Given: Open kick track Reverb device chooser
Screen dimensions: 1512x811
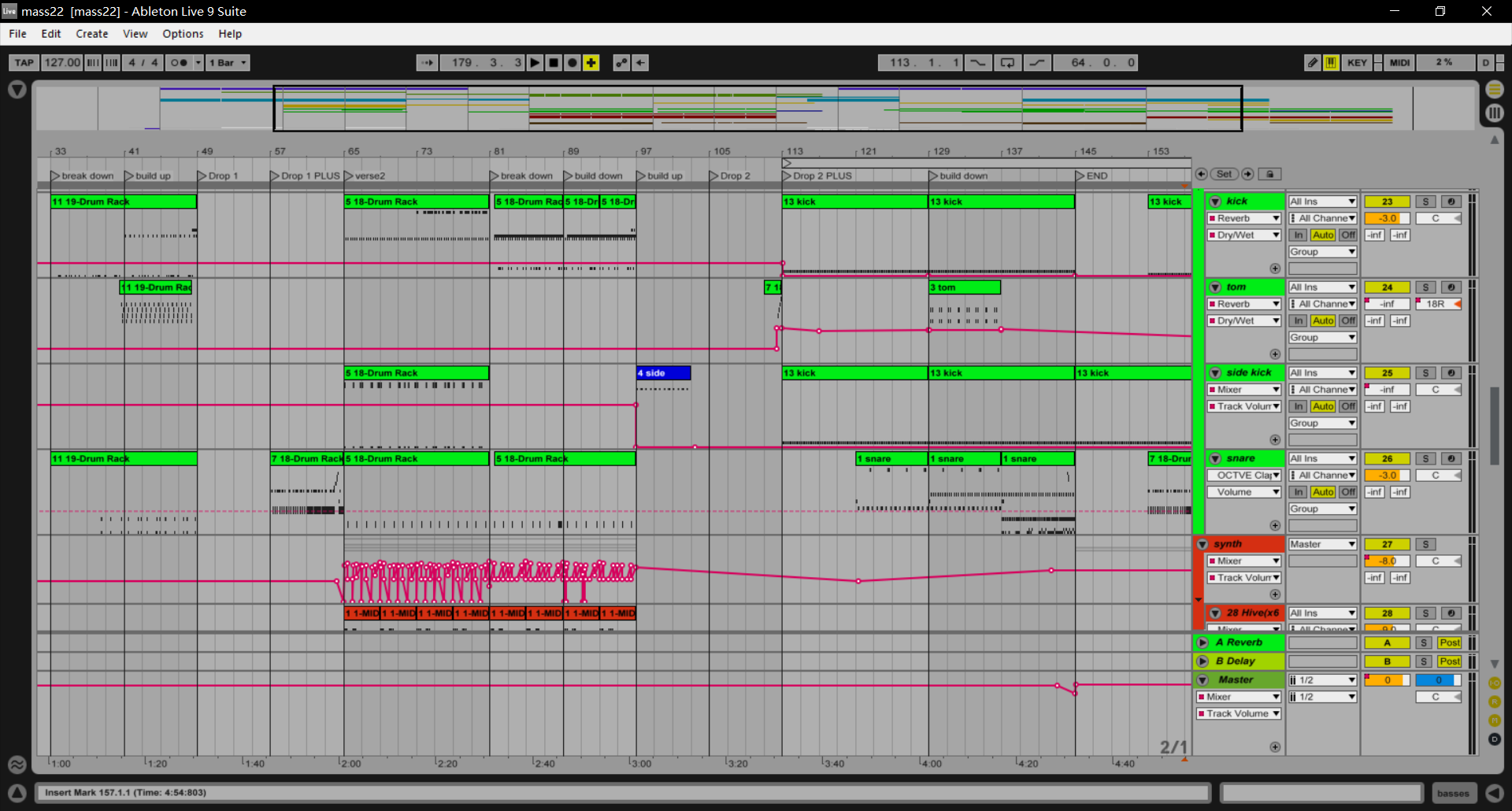Looking at the screenshot, I should coord(1244,219).
